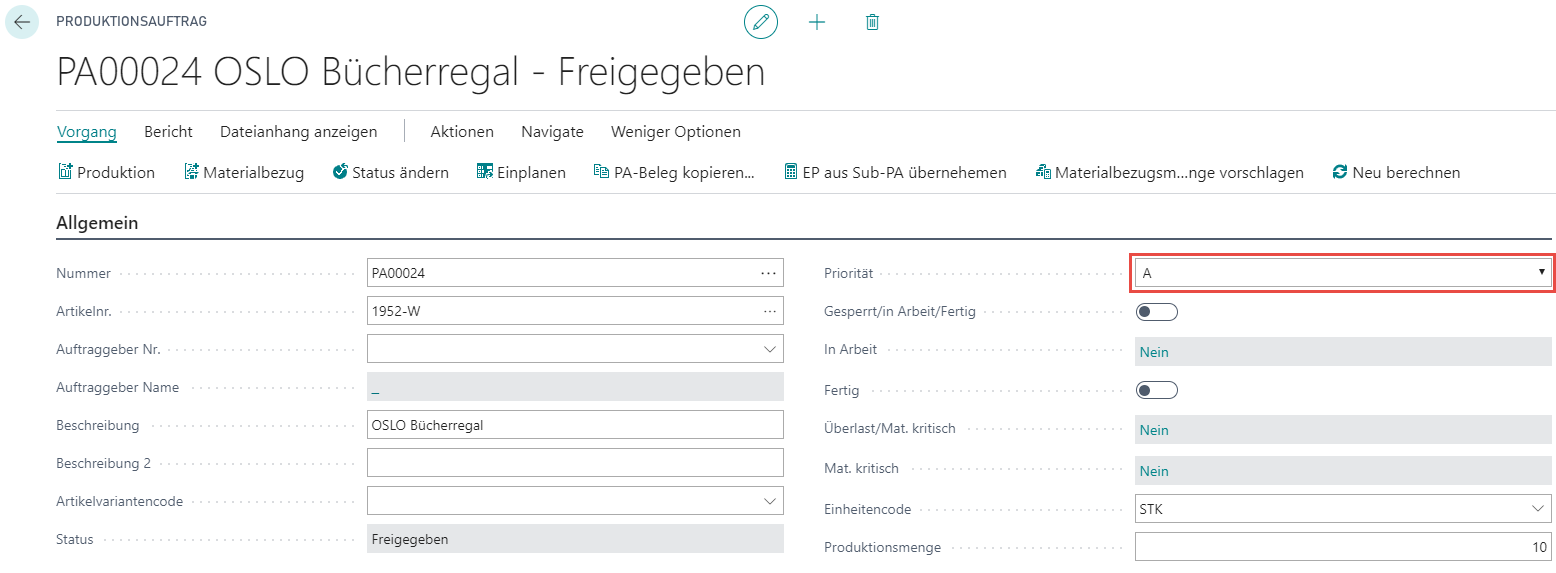The width and height of the screenshot is (1556, 573).
Task: Click the Einplanen action
Action: pyautogui.click(x=521, y=172)
